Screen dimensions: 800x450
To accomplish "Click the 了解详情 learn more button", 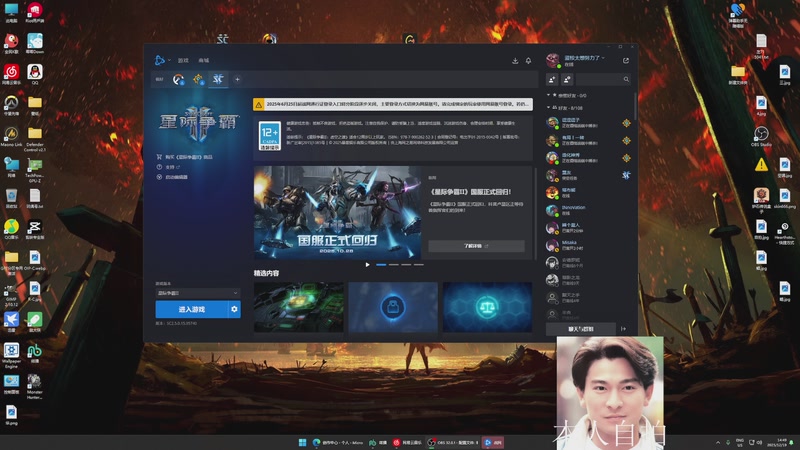I will (x=476, y=246).
